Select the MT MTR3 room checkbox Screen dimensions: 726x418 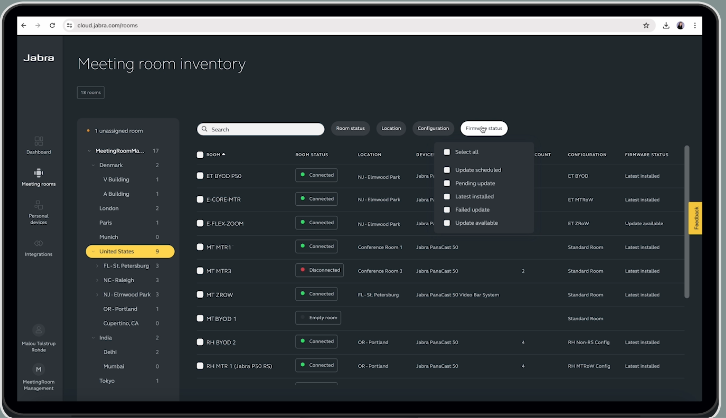tap(200, 270)
